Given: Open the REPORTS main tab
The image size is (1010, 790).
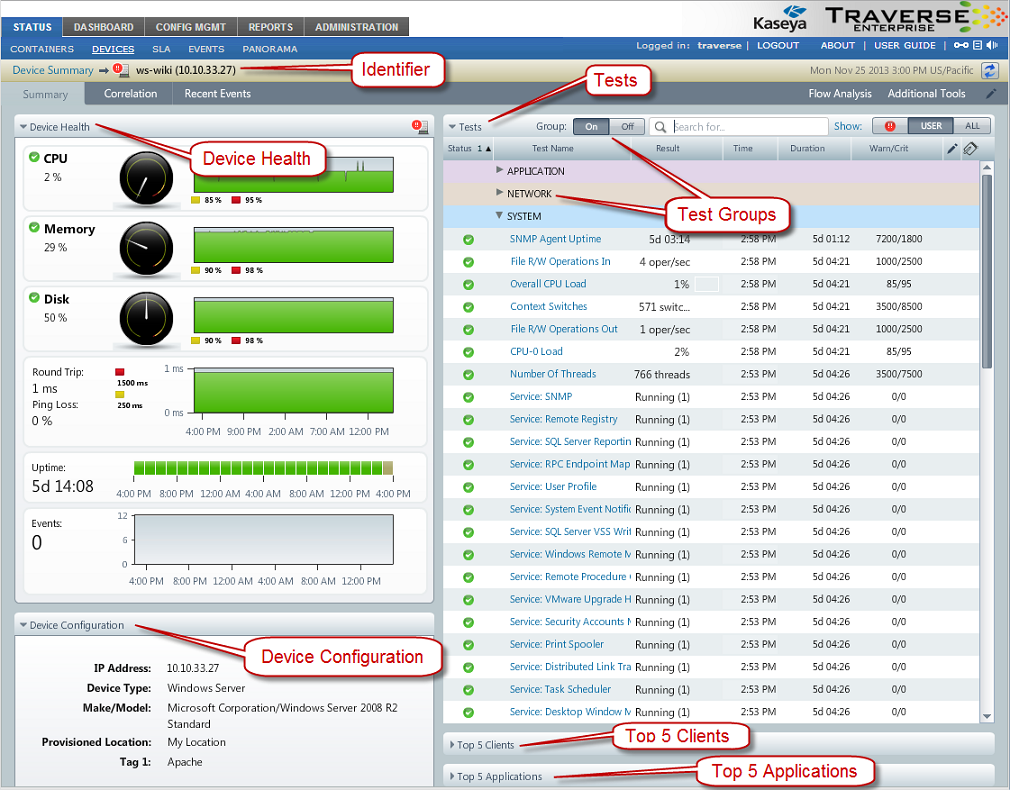Looking at the screenshot, I should (271, 27).
